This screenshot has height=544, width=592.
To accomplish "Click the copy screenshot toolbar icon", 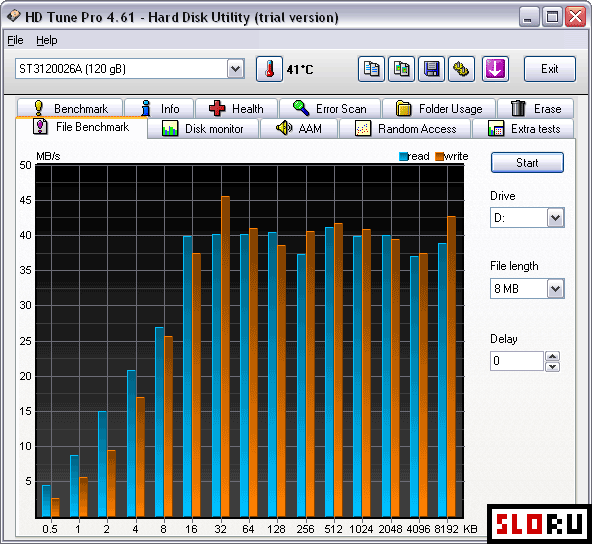I will [401, 69].
